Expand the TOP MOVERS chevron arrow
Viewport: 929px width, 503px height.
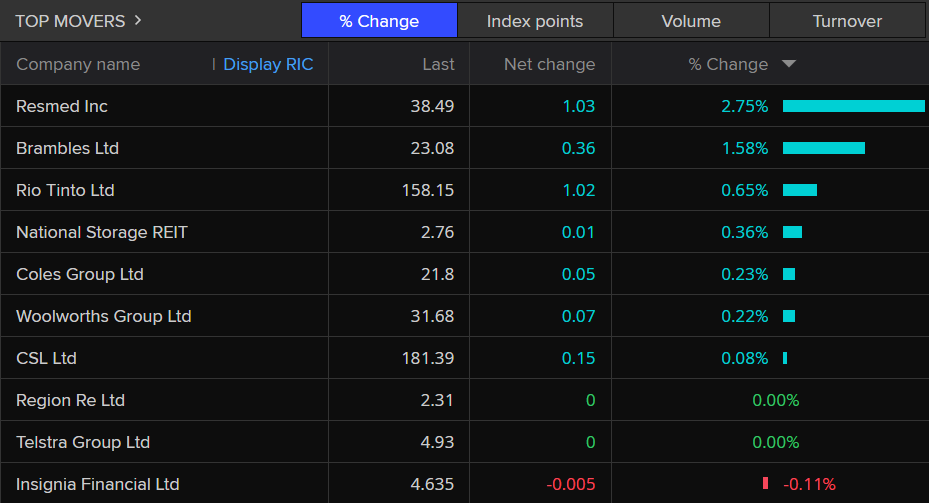137,21
